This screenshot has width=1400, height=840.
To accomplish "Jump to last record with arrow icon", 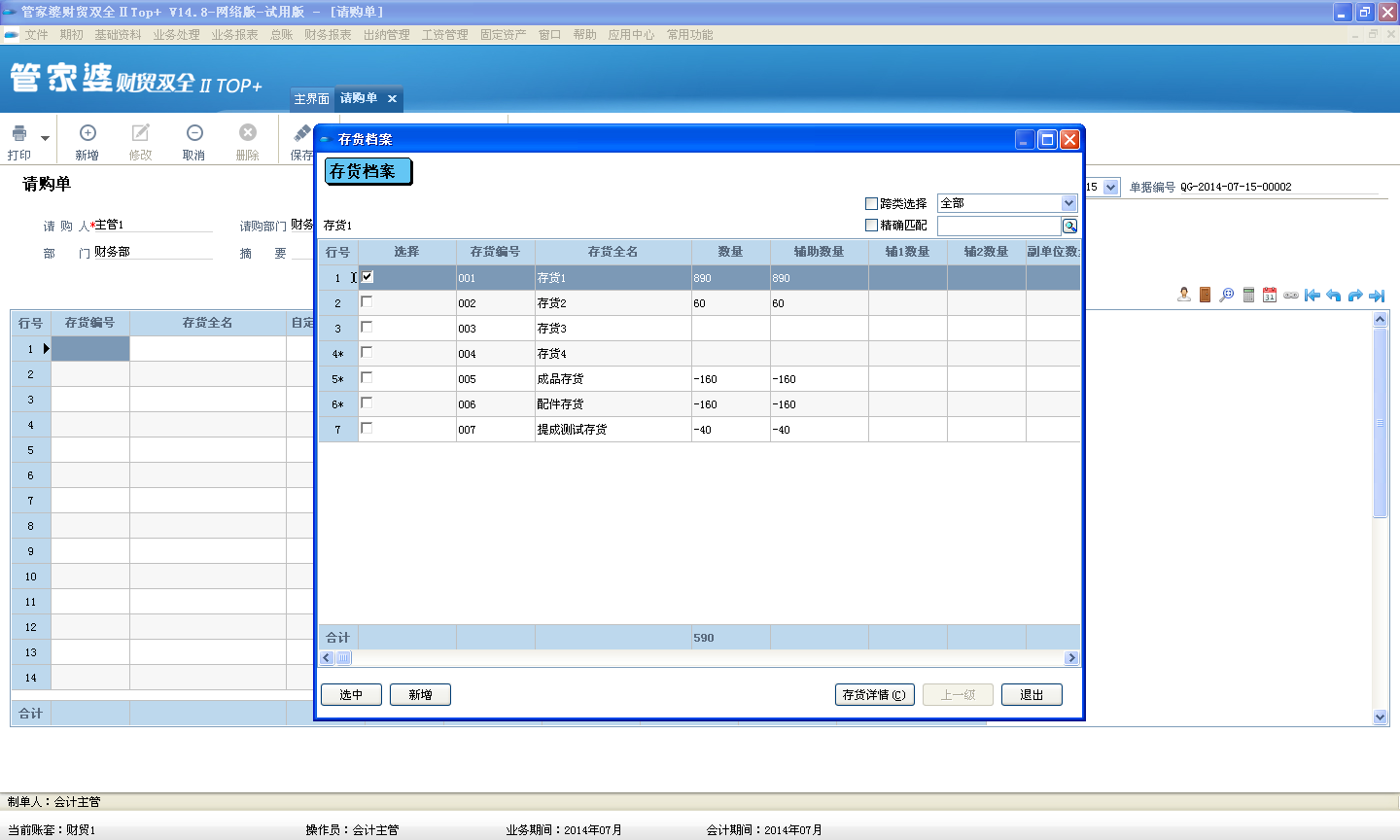I will (1377, 295).
